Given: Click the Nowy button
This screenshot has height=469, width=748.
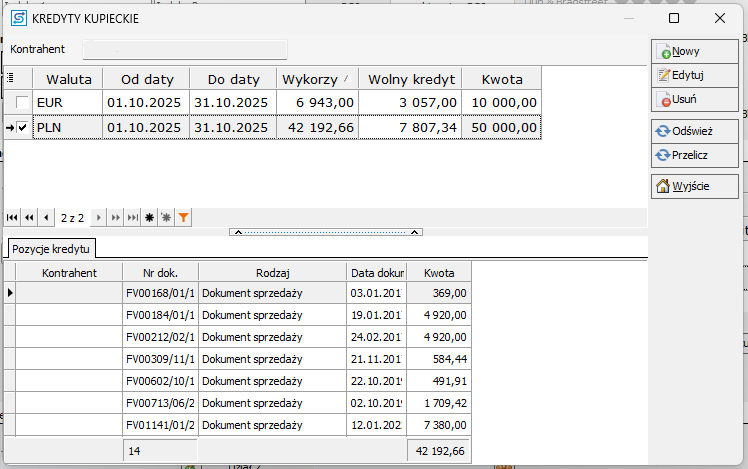Looking at the screenshot, I should (695, 51).
